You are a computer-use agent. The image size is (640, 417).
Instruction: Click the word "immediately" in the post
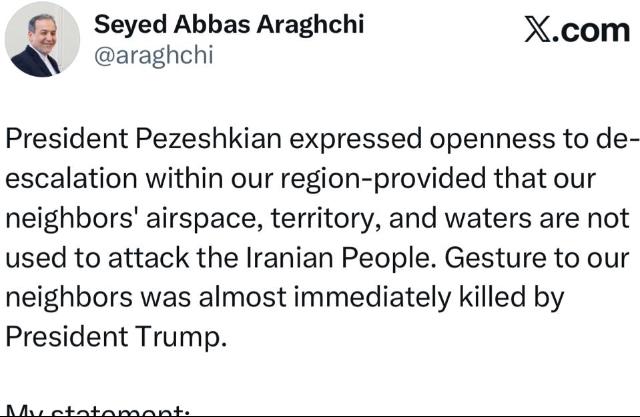pyautogui.click(x=368, y=297)
